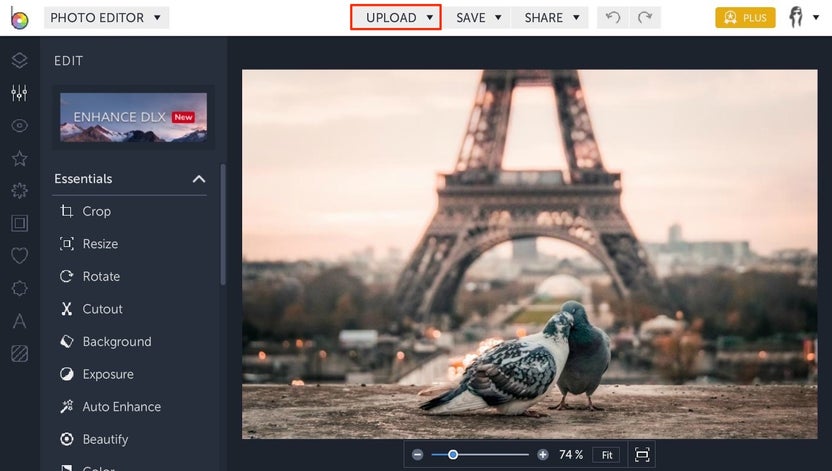Open the Frames square icon
The width and height of the screenshot is (832, 471).
(20, 223)
